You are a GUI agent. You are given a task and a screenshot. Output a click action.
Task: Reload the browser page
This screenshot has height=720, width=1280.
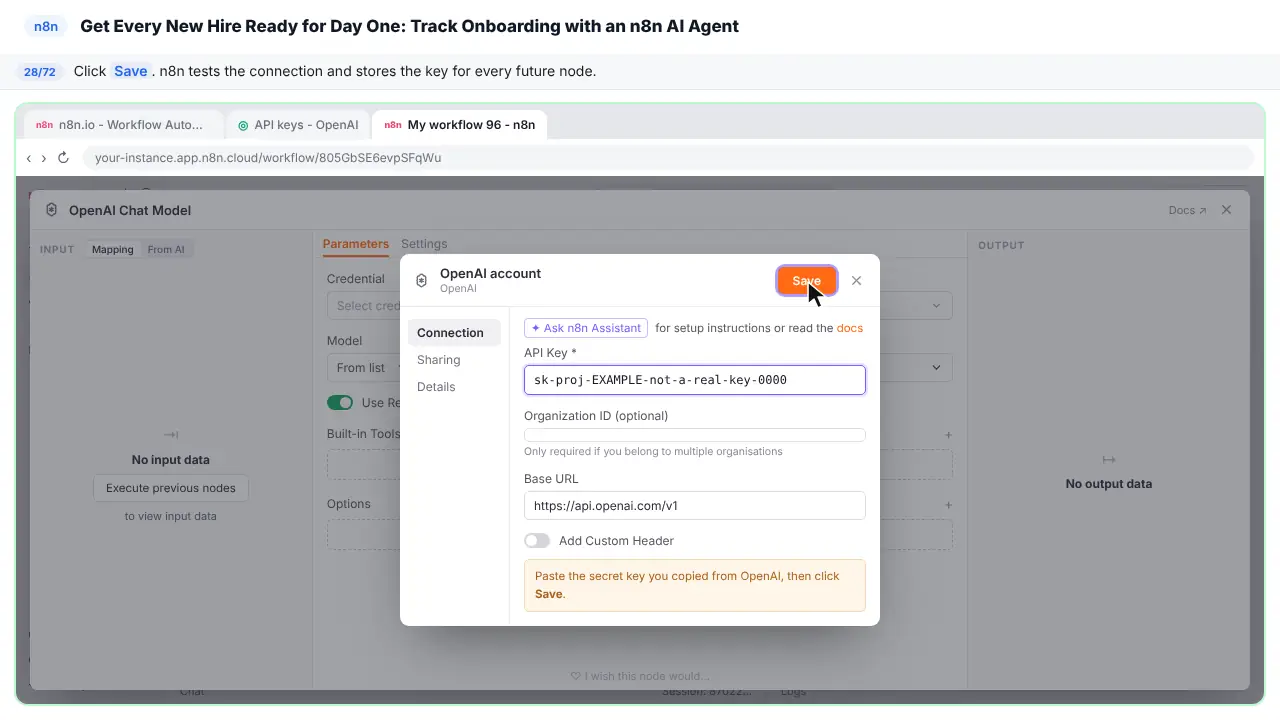(63, 158)
